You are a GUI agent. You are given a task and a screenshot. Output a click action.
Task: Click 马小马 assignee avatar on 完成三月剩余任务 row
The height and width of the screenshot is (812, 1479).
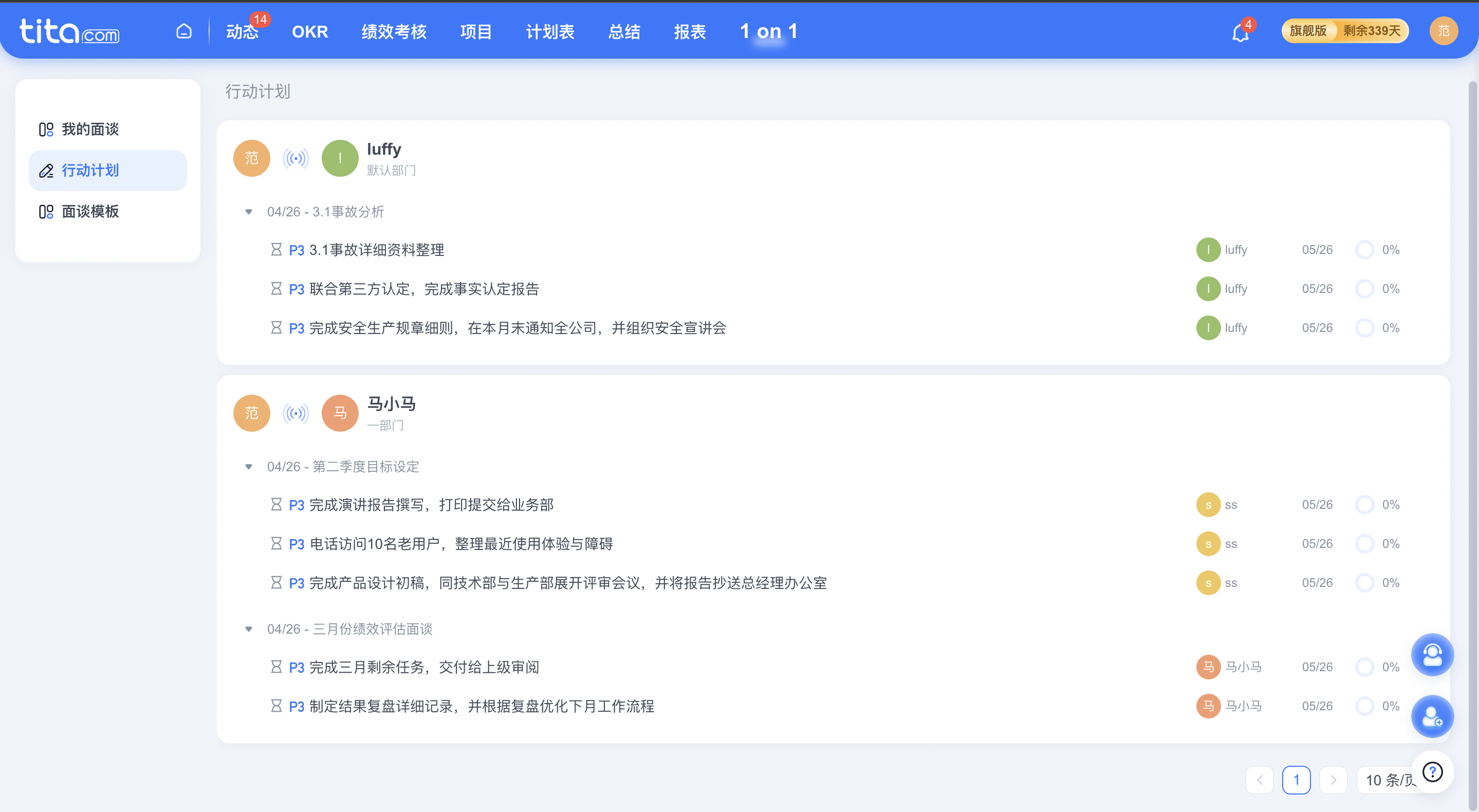tap(1208, 667)
